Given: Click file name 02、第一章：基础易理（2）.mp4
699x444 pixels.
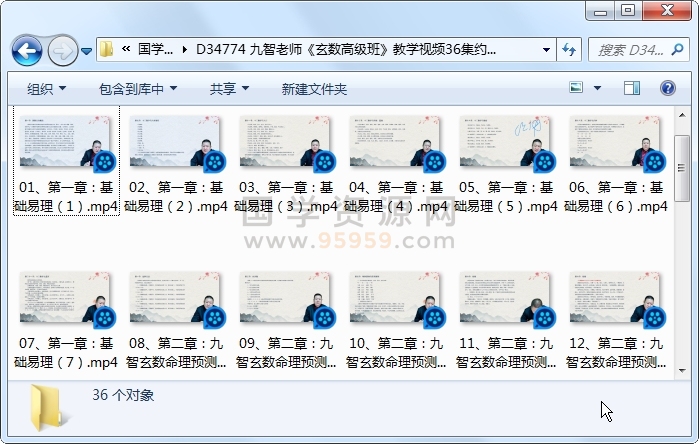Looking at the screenshot, I should point(176,197).
